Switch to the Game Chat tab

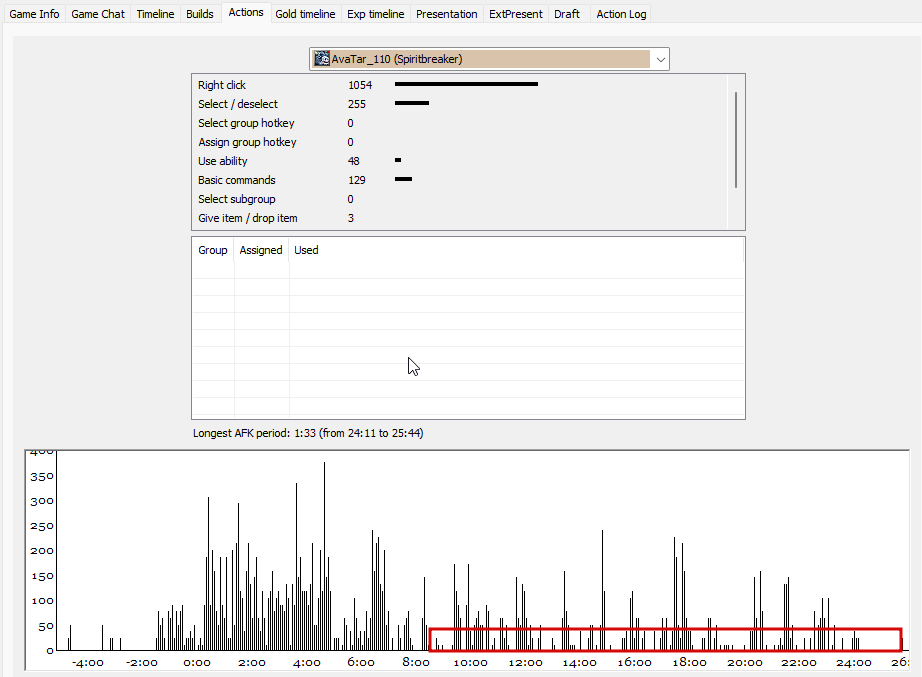click(x=98, y=14)
